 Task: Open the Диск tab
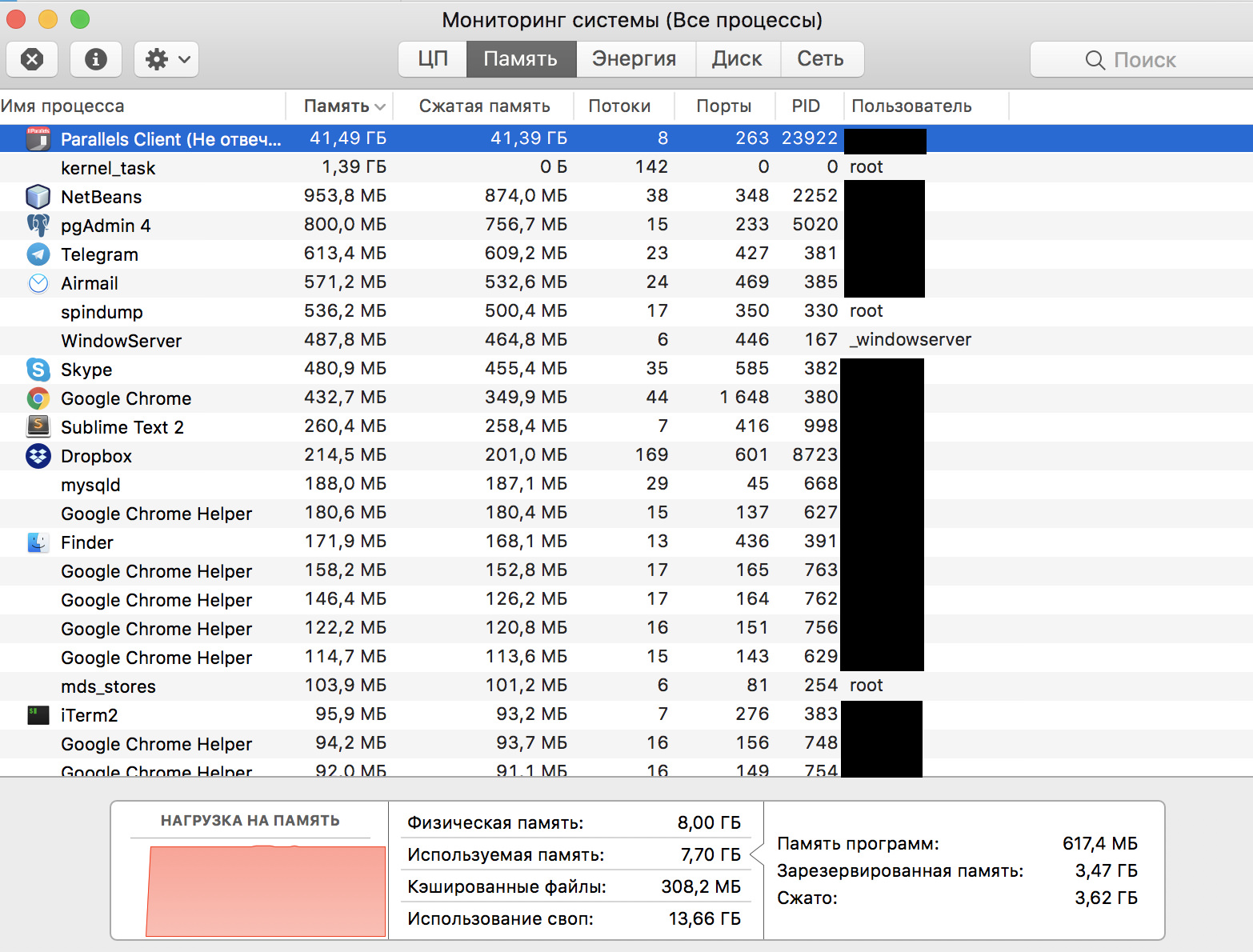click(737, 59)
